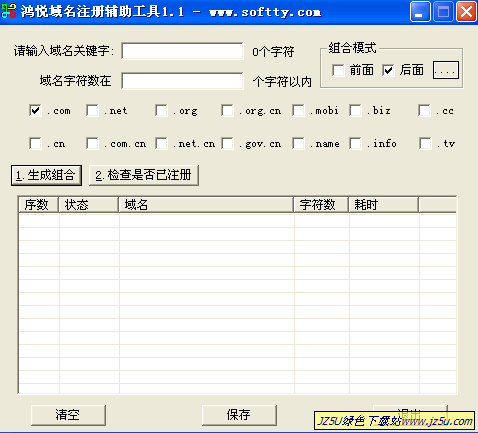
Task: Enable the .gov.cn checkbox
Action: coord(227,144)
